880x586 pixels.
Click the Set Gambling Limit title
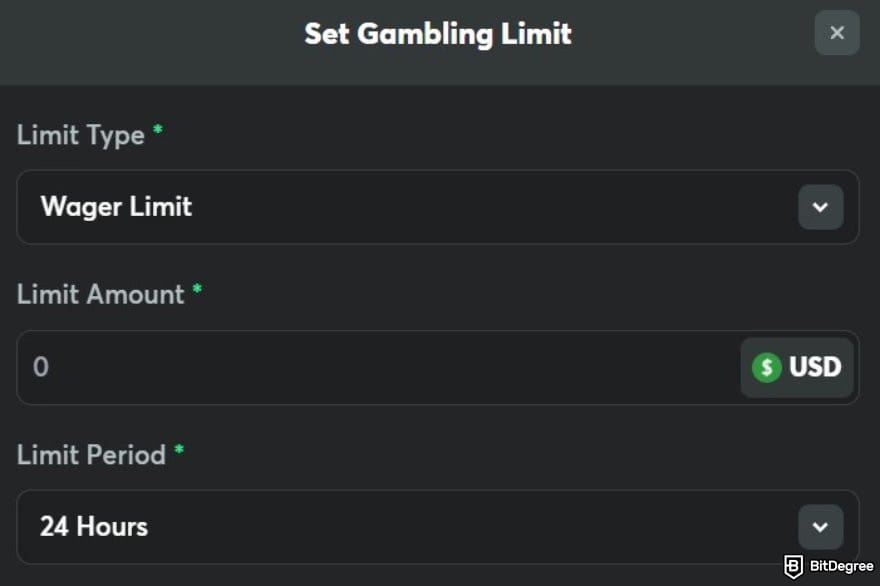click(438, 33)
